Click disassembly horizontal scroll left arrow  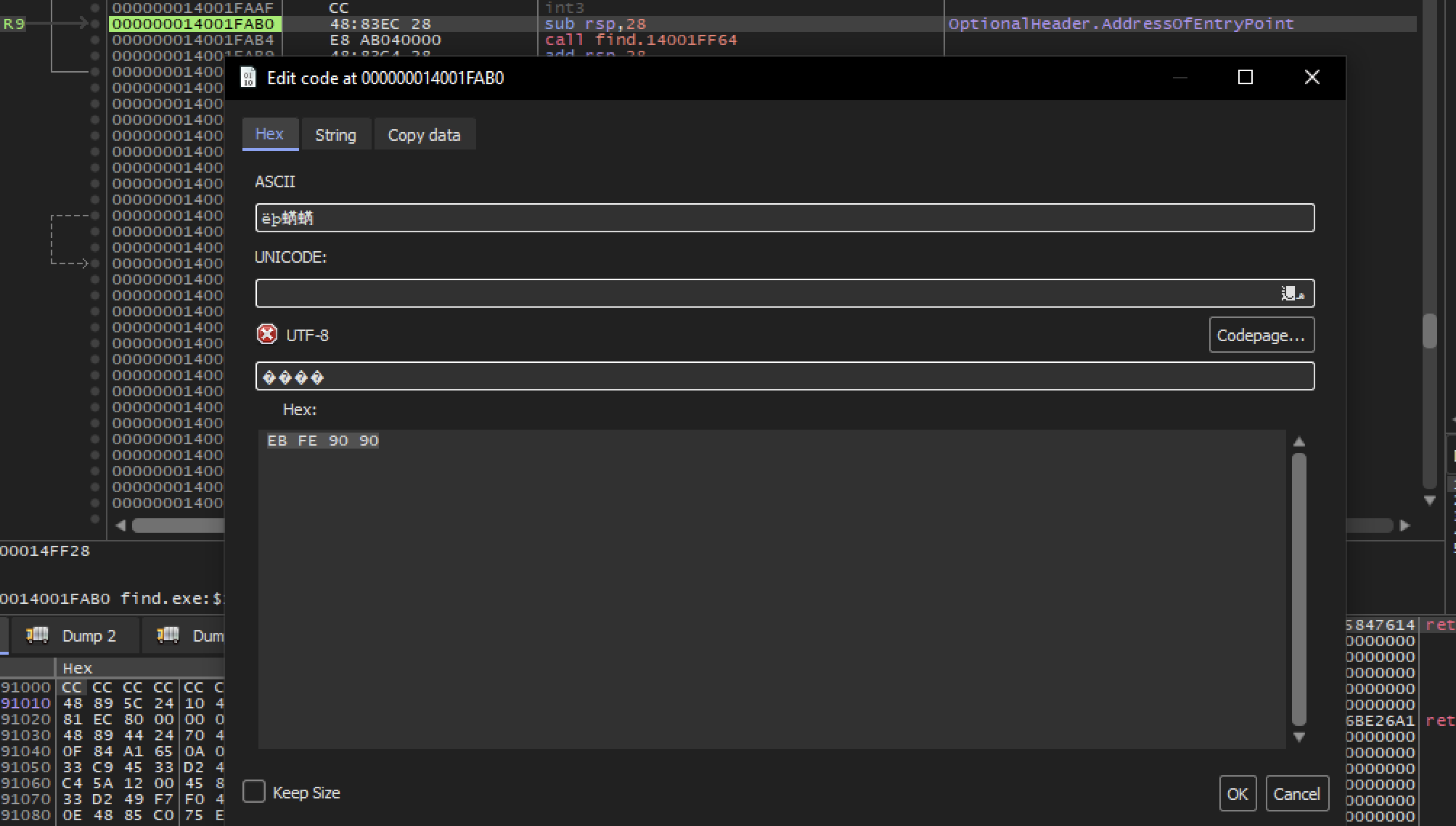tap(120, 525)
